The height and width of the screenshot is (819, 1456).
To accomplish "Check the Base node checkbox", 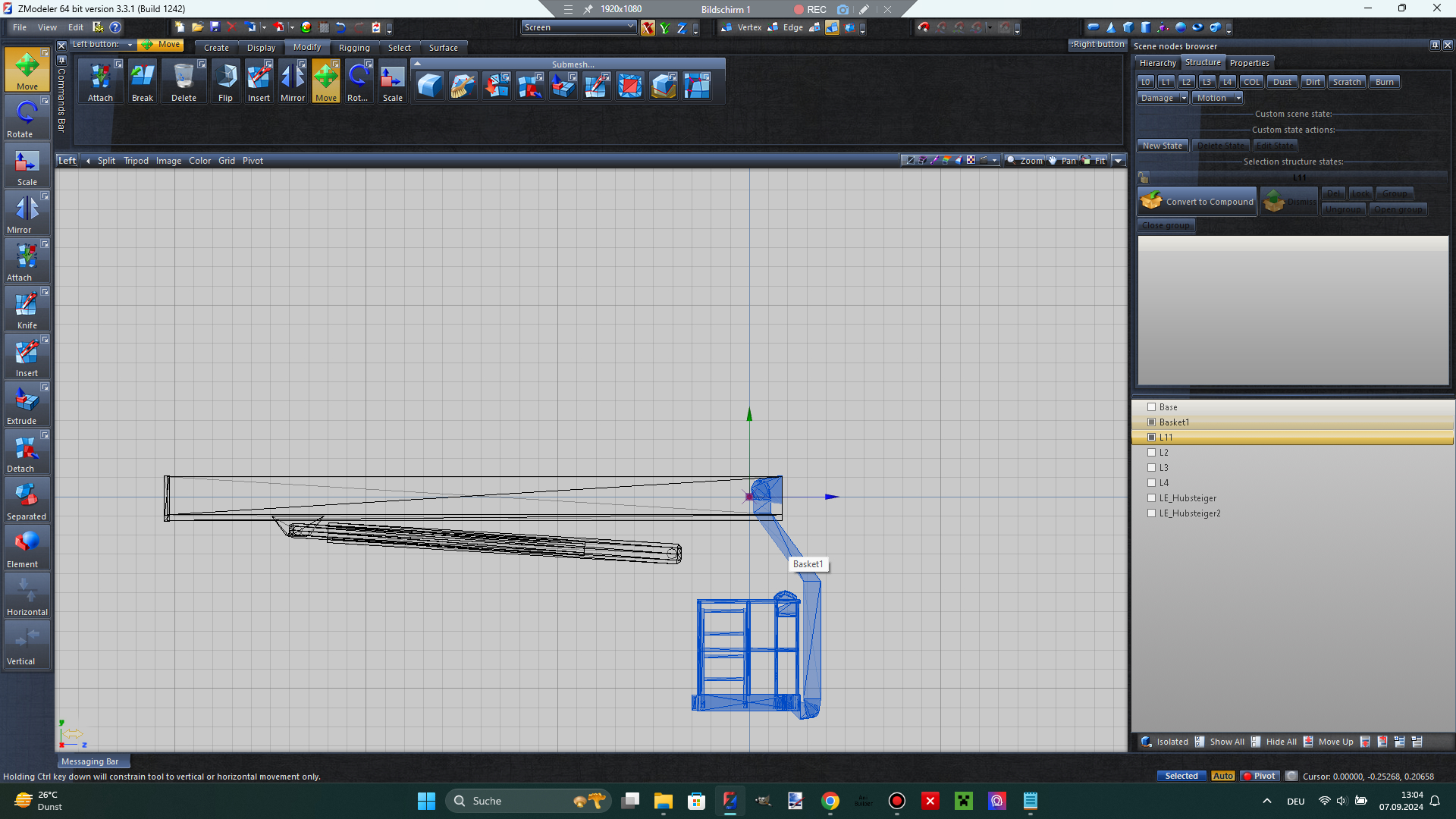I will coord(1151,407).
